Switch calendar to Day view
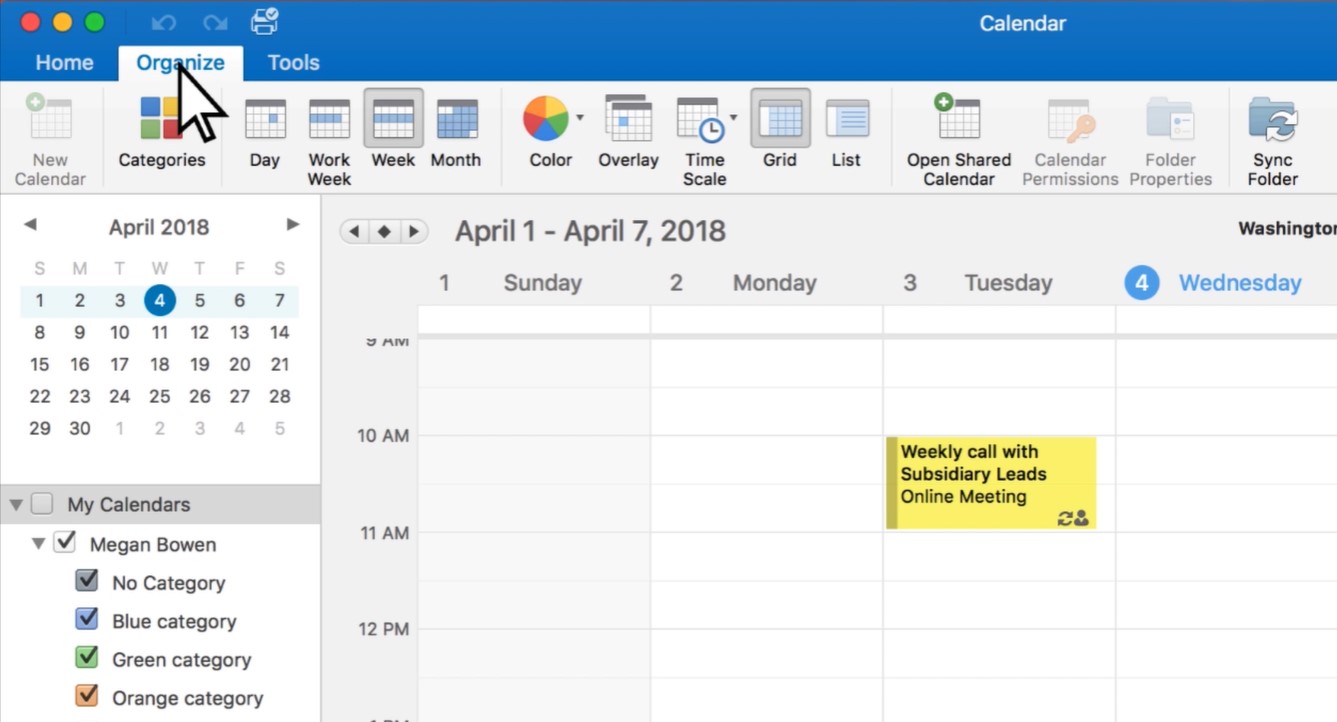This screenshot has height=722, width=1337. pyautogui.click(x=264, y=130)
